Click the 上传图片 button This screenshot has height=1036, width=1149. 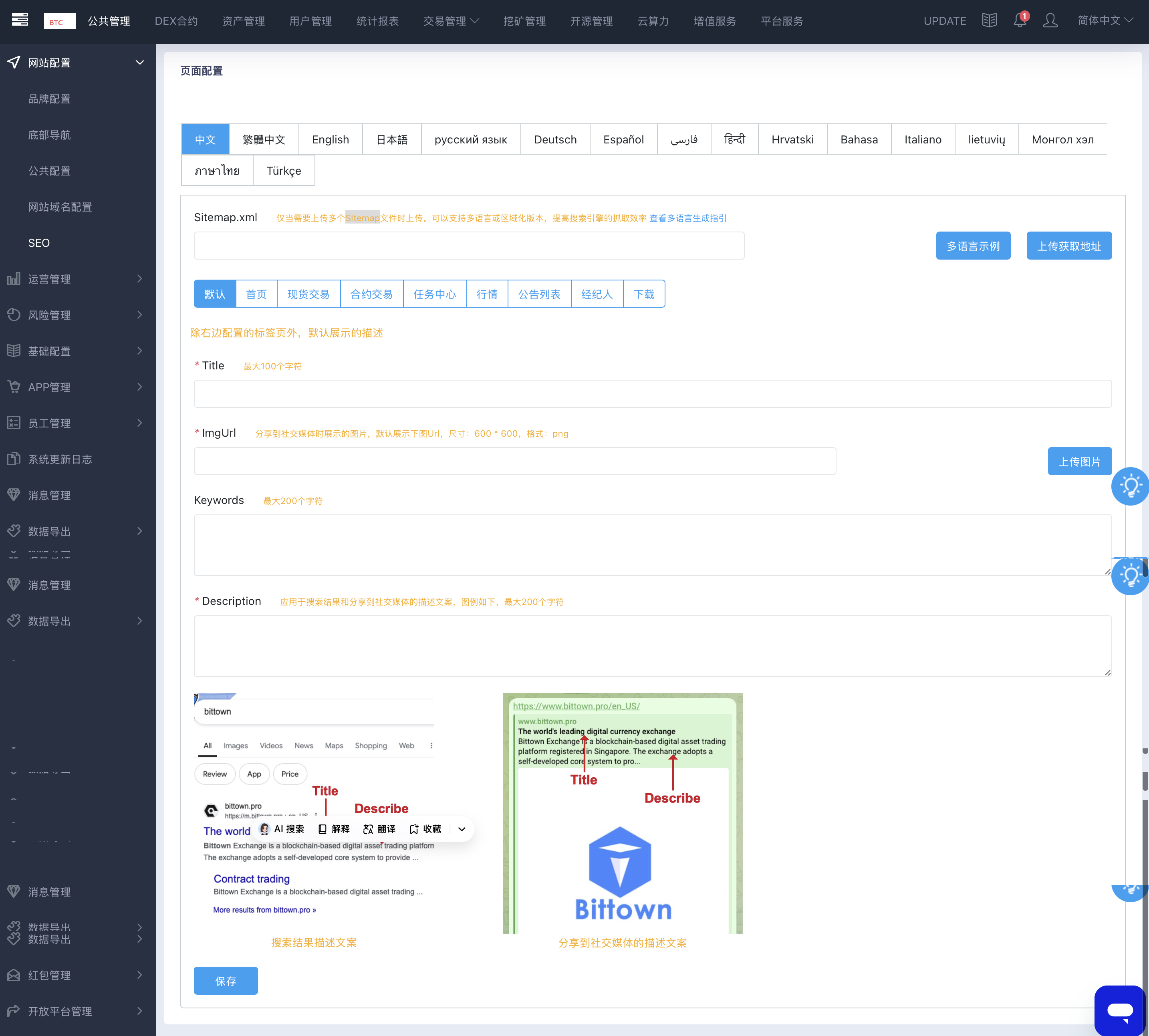coord(1080,461)
